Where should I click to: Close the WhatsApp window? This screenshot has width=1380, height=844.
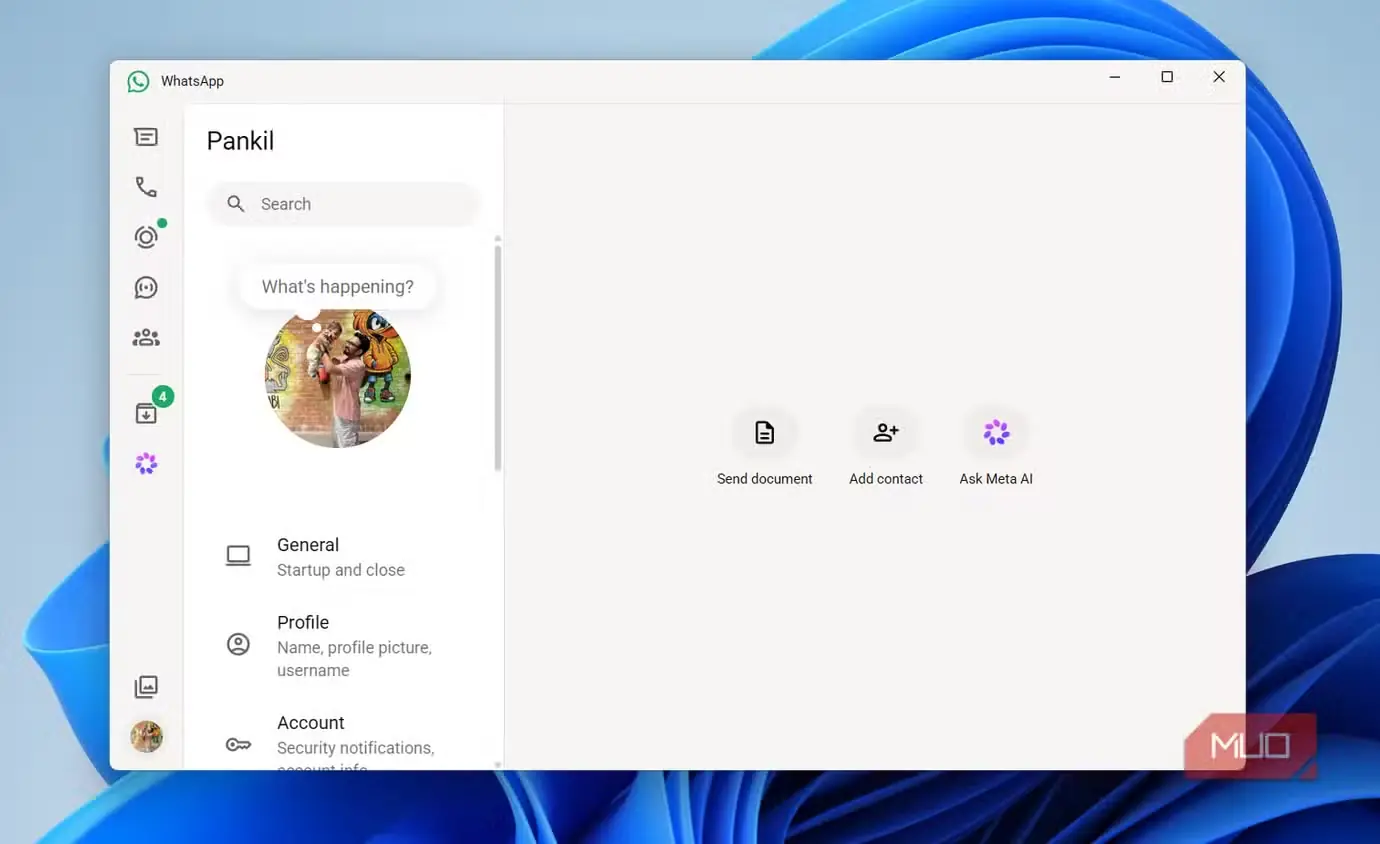pyautogui.click(x=1219, y=77)
